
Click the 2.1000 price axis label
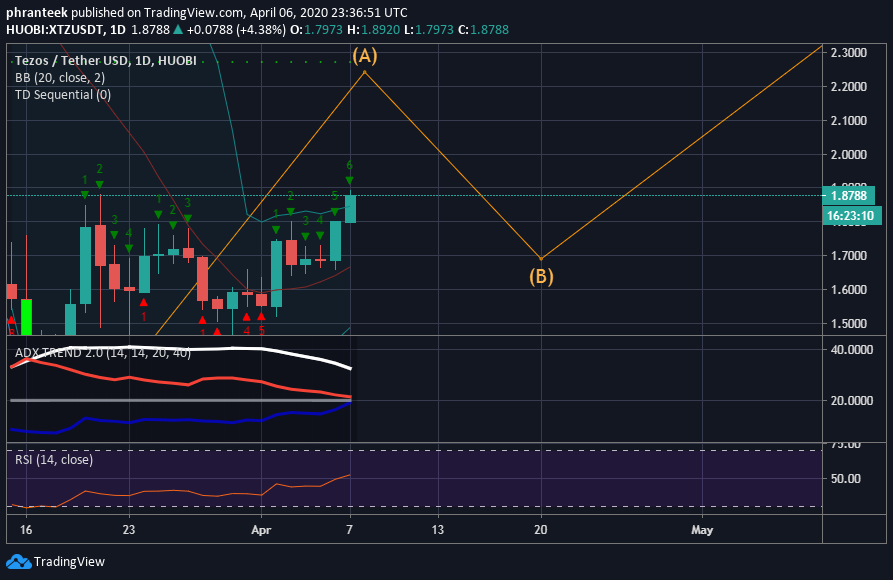849,120
